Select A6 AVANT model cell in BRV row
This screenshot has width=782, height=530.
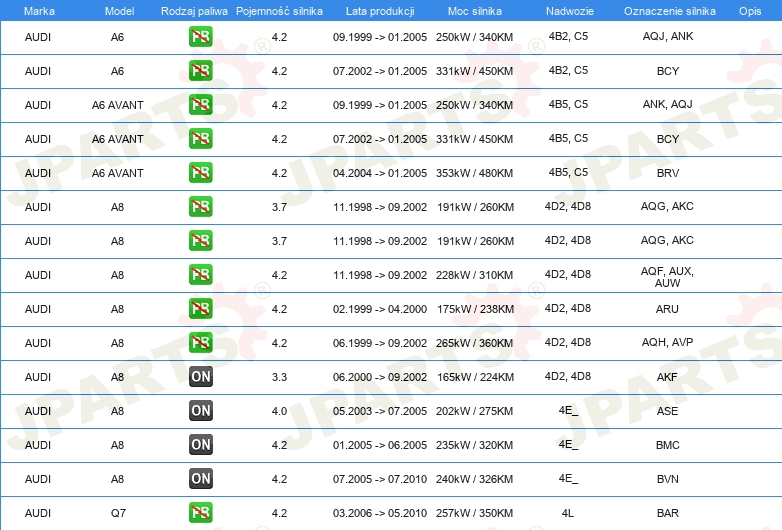(x=118, y=173)
